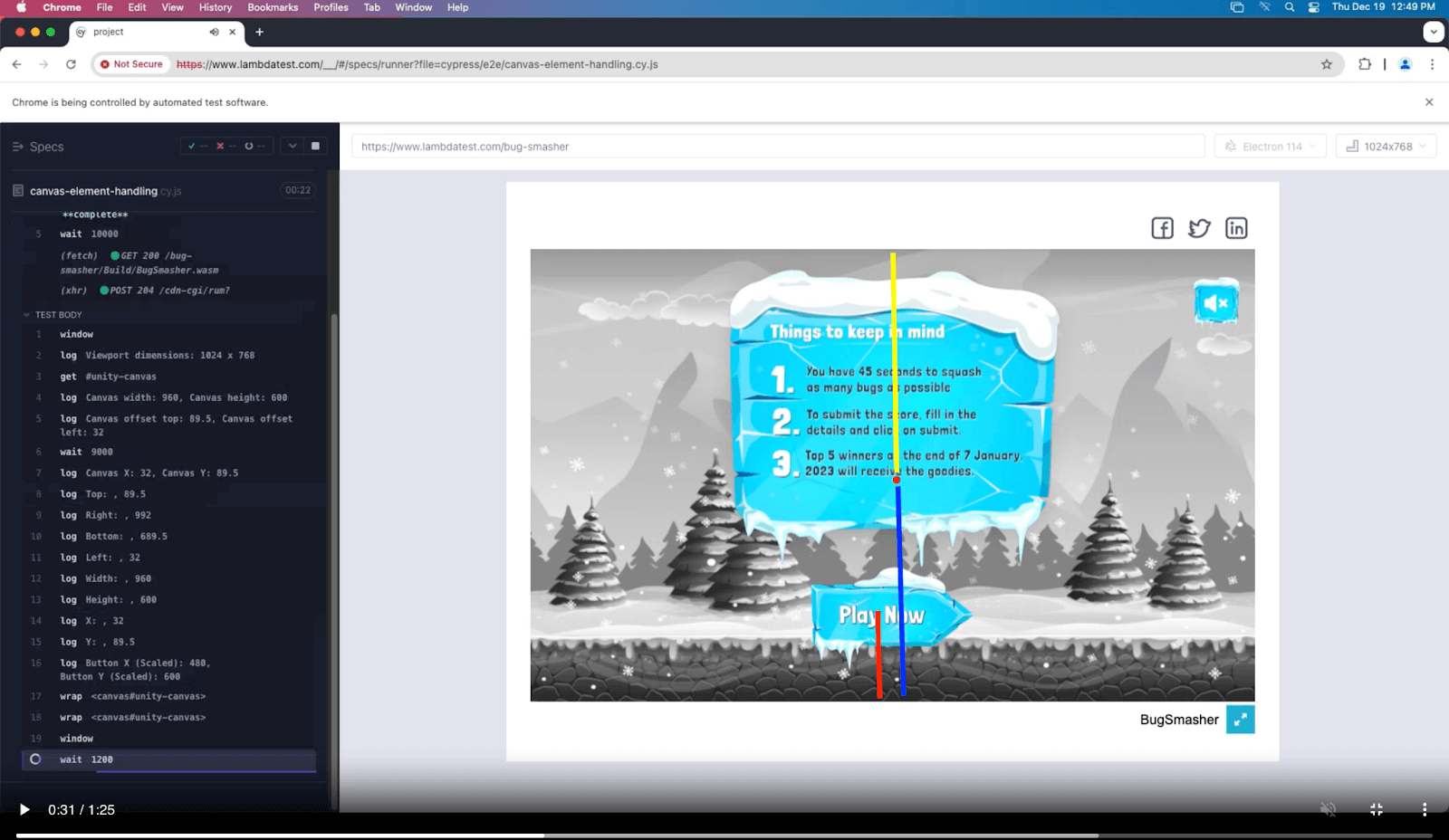Open a new browser tab
Screen dimensions: 1449x840
260,32
